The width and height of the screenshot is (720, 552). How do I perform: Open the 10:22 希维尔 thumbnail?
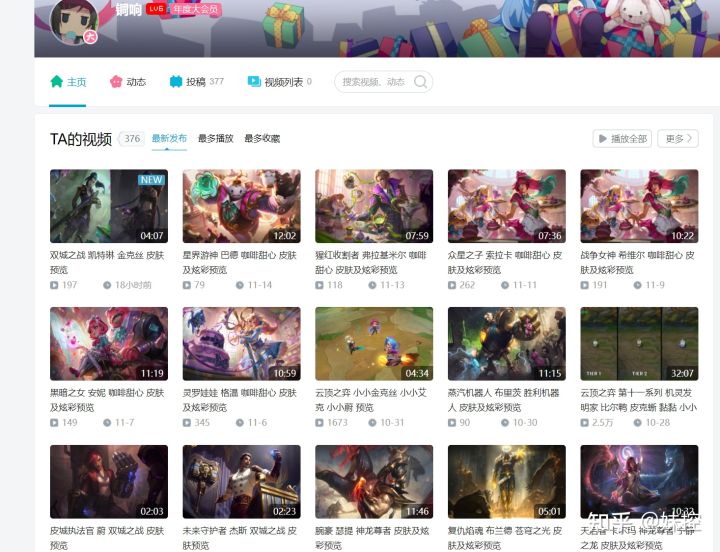[x=639, y=206]
